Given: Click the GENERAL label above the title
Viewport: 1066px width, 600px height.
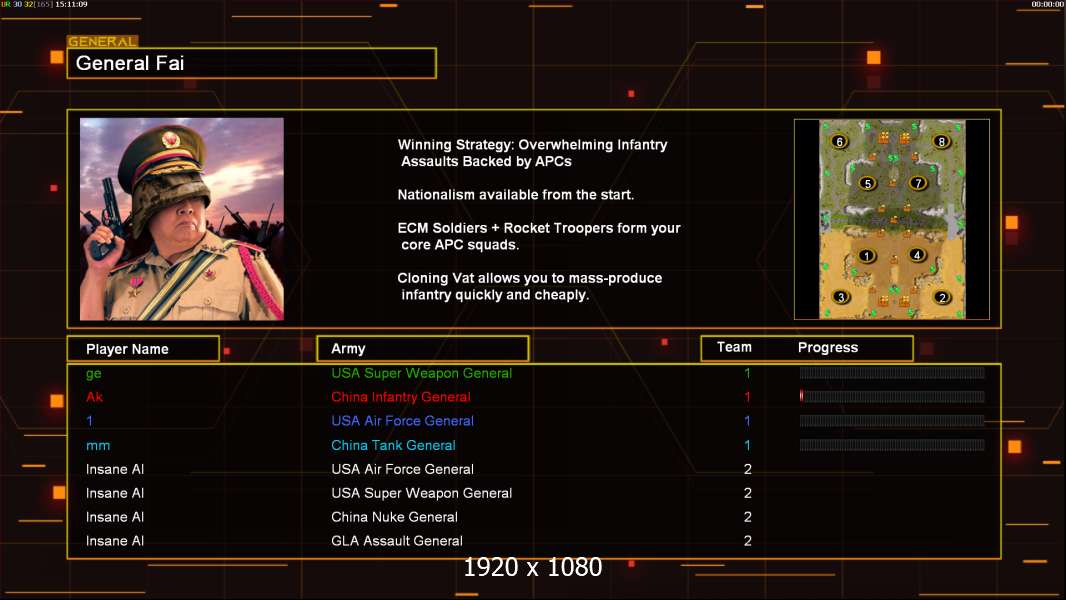Looking at the screenshot, I should coord(103,41).
